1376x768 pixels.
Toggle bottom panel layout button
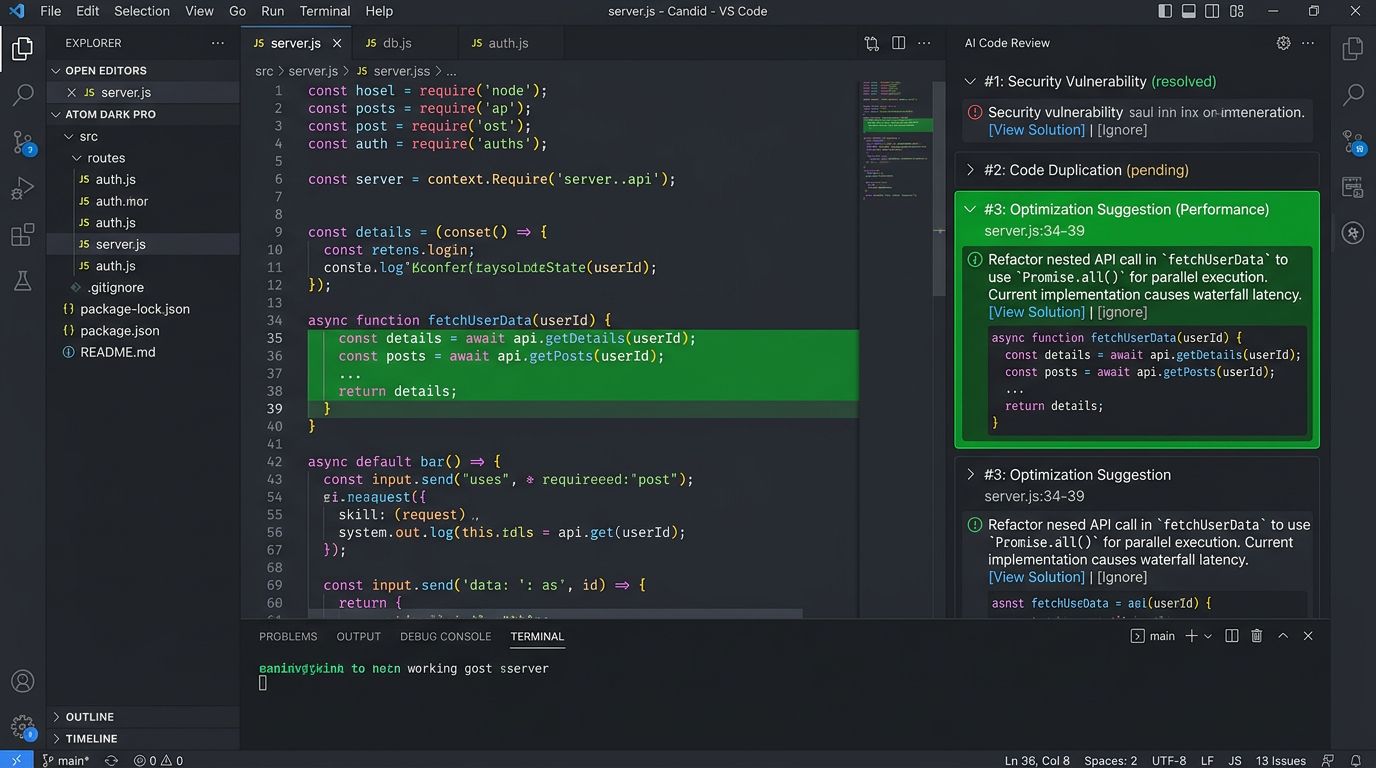pyautogui.click(x=1189, y=11)
